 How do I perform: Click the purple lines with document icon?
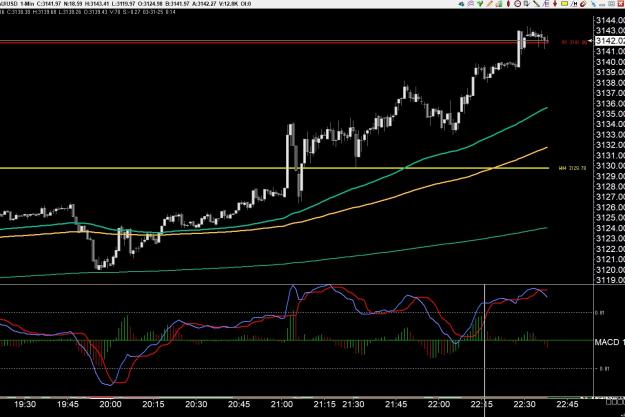tap(546, 4)
